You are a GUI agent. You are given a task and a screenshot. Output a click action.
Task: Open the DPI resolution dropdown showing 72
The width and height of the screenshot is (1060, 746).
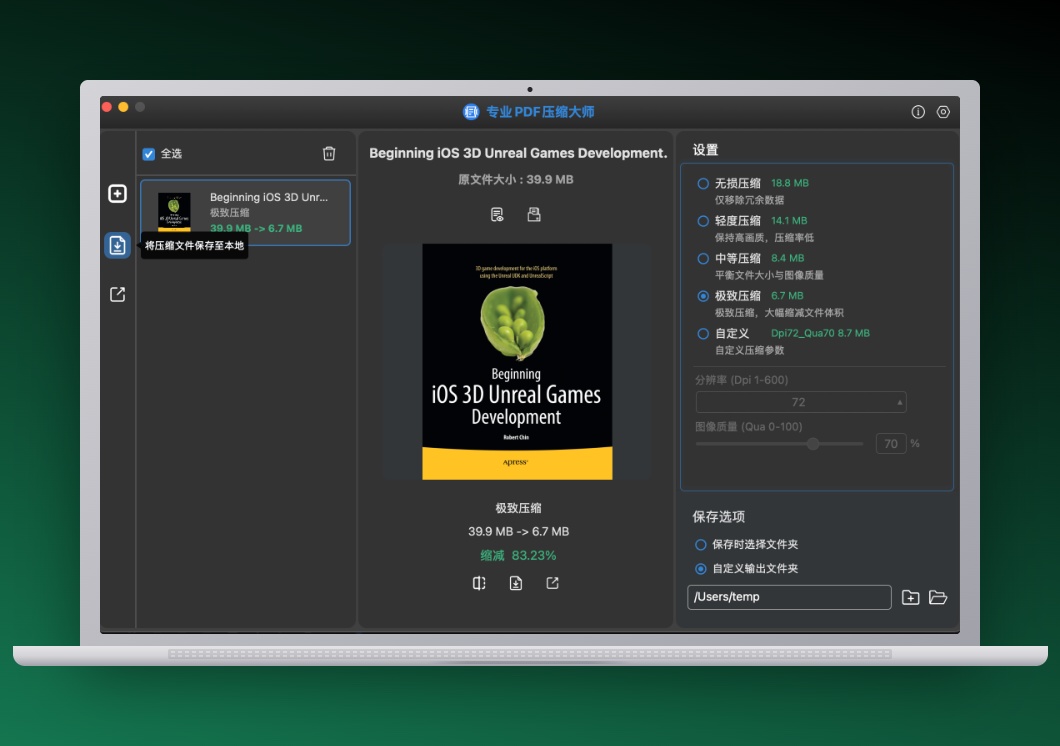point(801,402)
